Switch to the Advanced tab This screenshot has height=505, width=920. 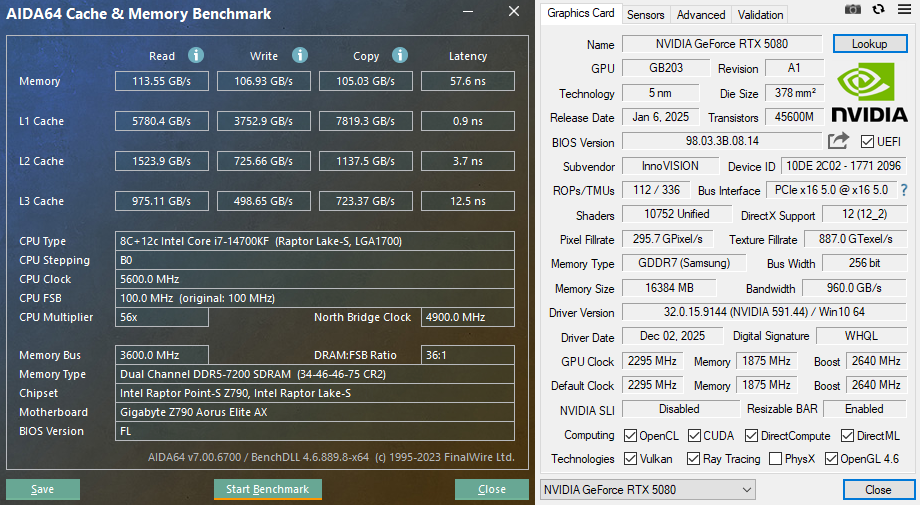pyautogui.click(x=701, y=15)
